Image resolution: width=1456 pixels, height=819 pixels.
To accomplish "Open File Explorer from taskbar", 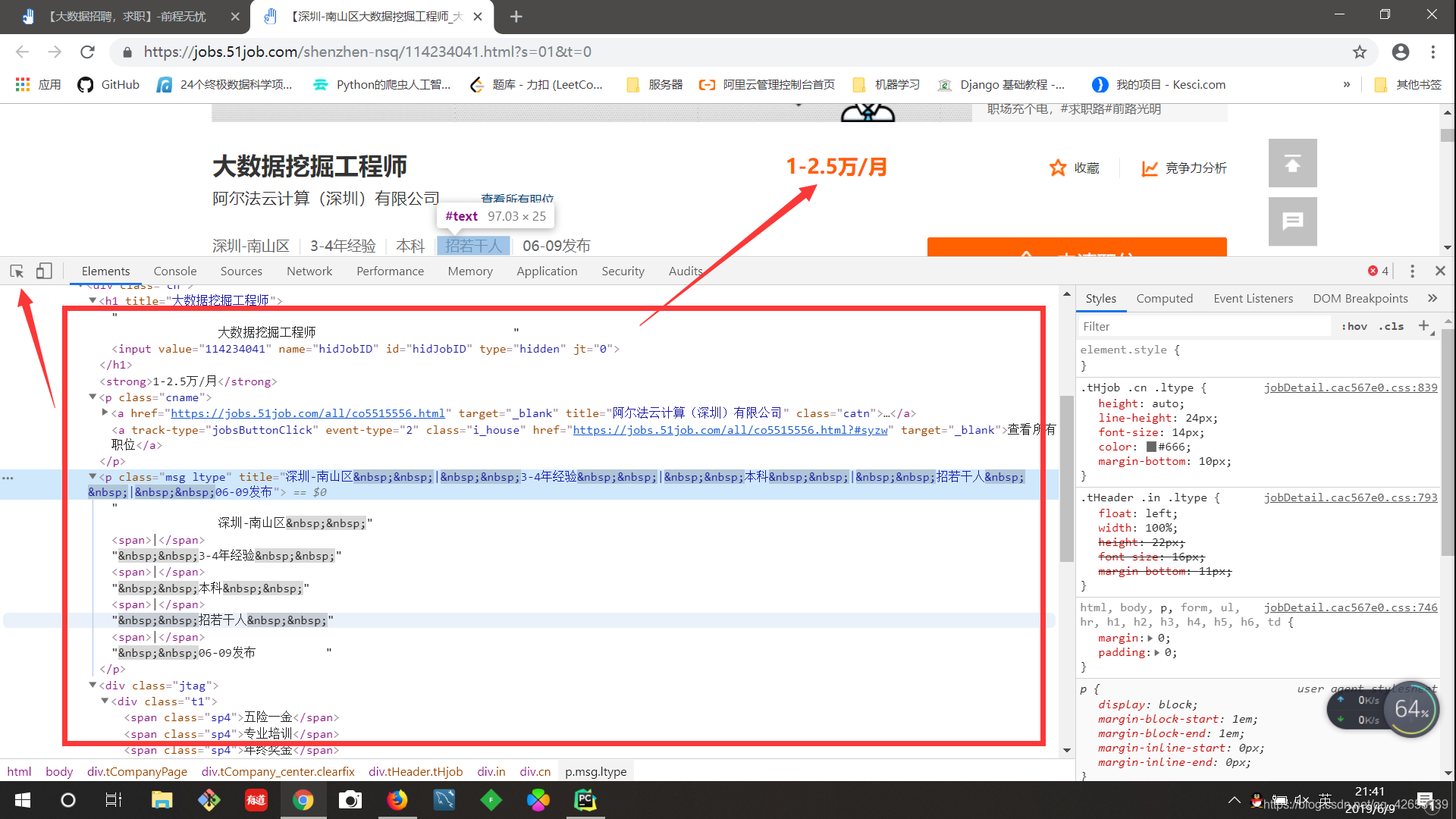I will click(x=162, y=800).
